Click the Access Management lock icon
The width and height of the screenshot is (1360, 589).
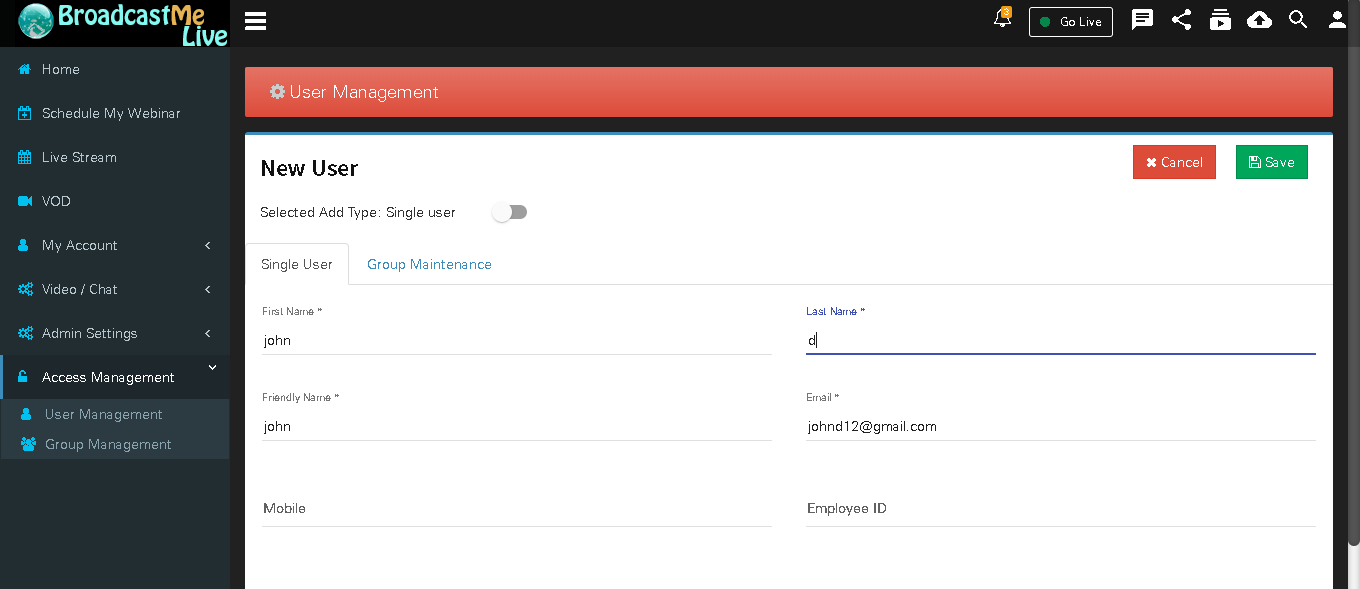coord(24,377)
